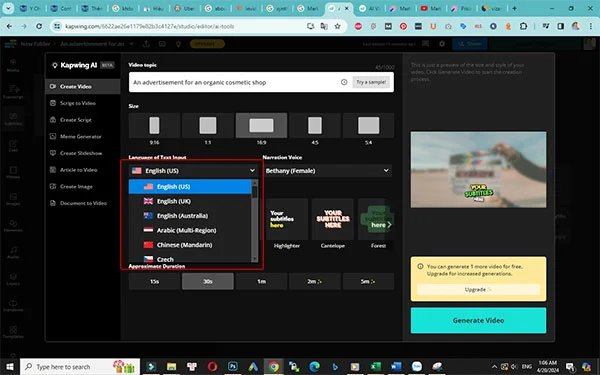The image size is (600, 375).
Task: Click the Generate Video button
Action: click(x=478, y=321)
